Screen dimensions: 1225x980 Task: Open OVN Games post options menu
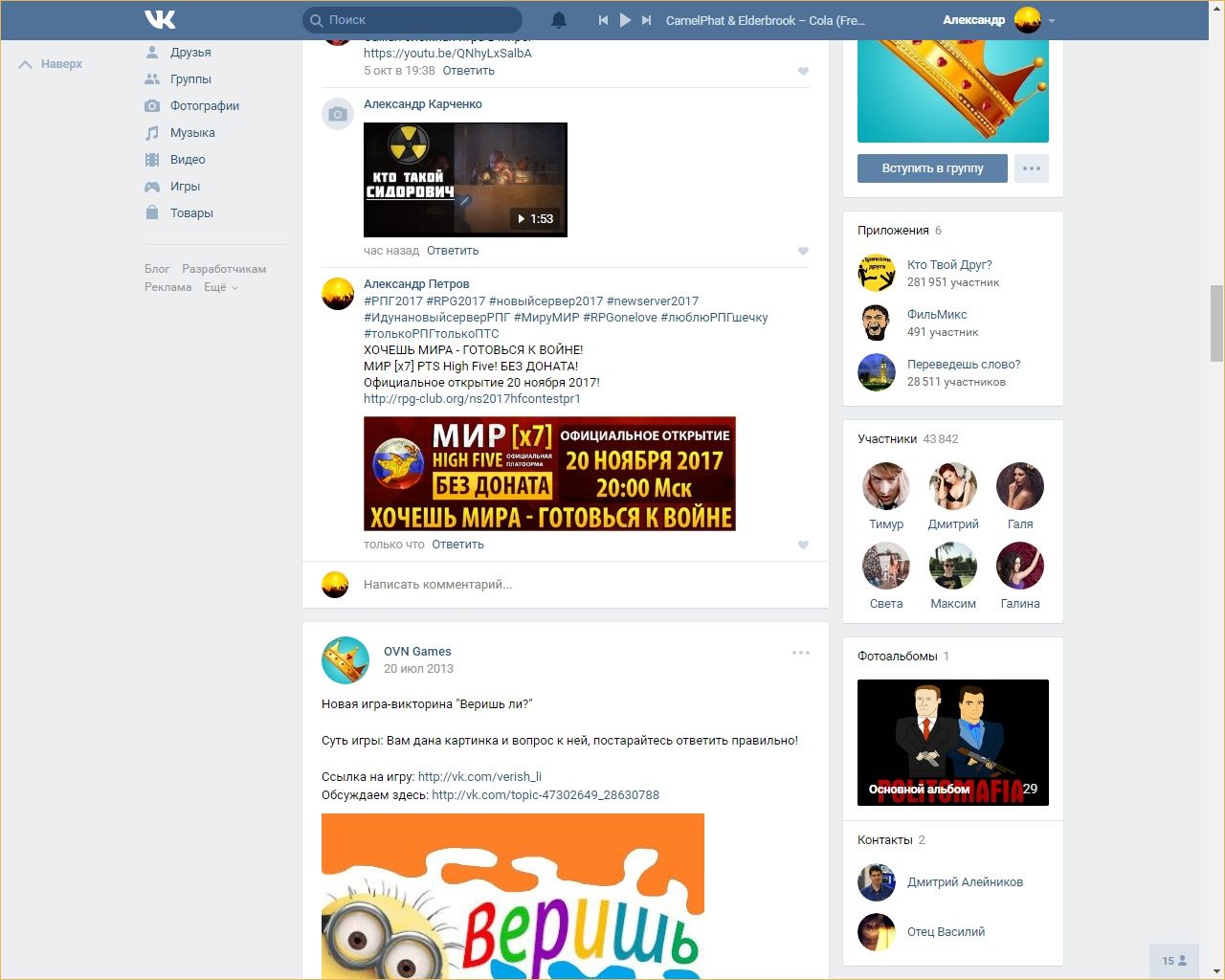801,653
